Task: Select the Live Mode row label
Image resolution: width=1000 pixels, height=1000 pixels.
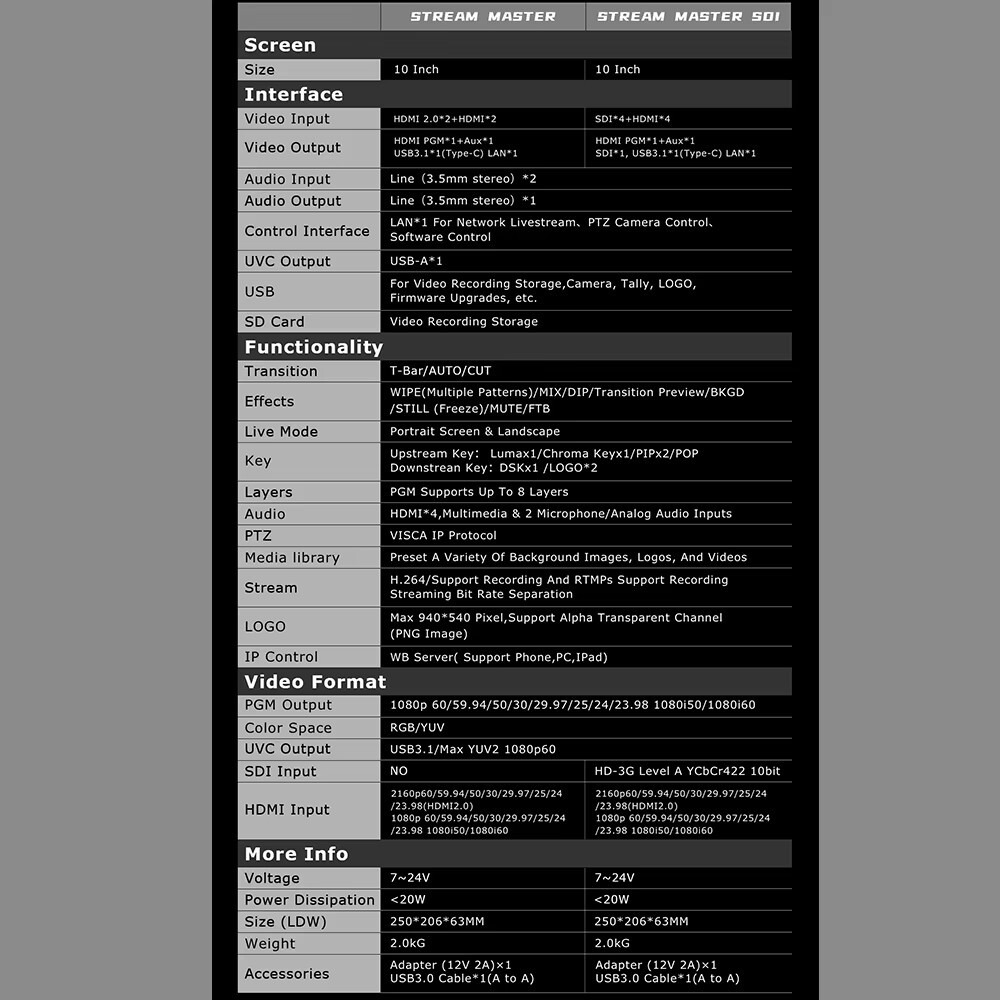Action: click(281, 432)
